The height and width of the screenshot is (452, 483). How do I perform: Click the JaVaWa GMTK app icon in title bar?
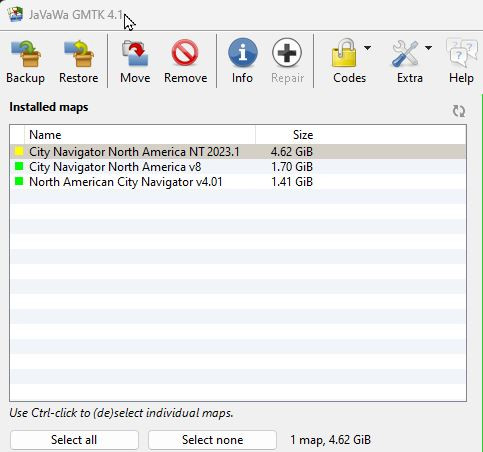tap(15, 14)
